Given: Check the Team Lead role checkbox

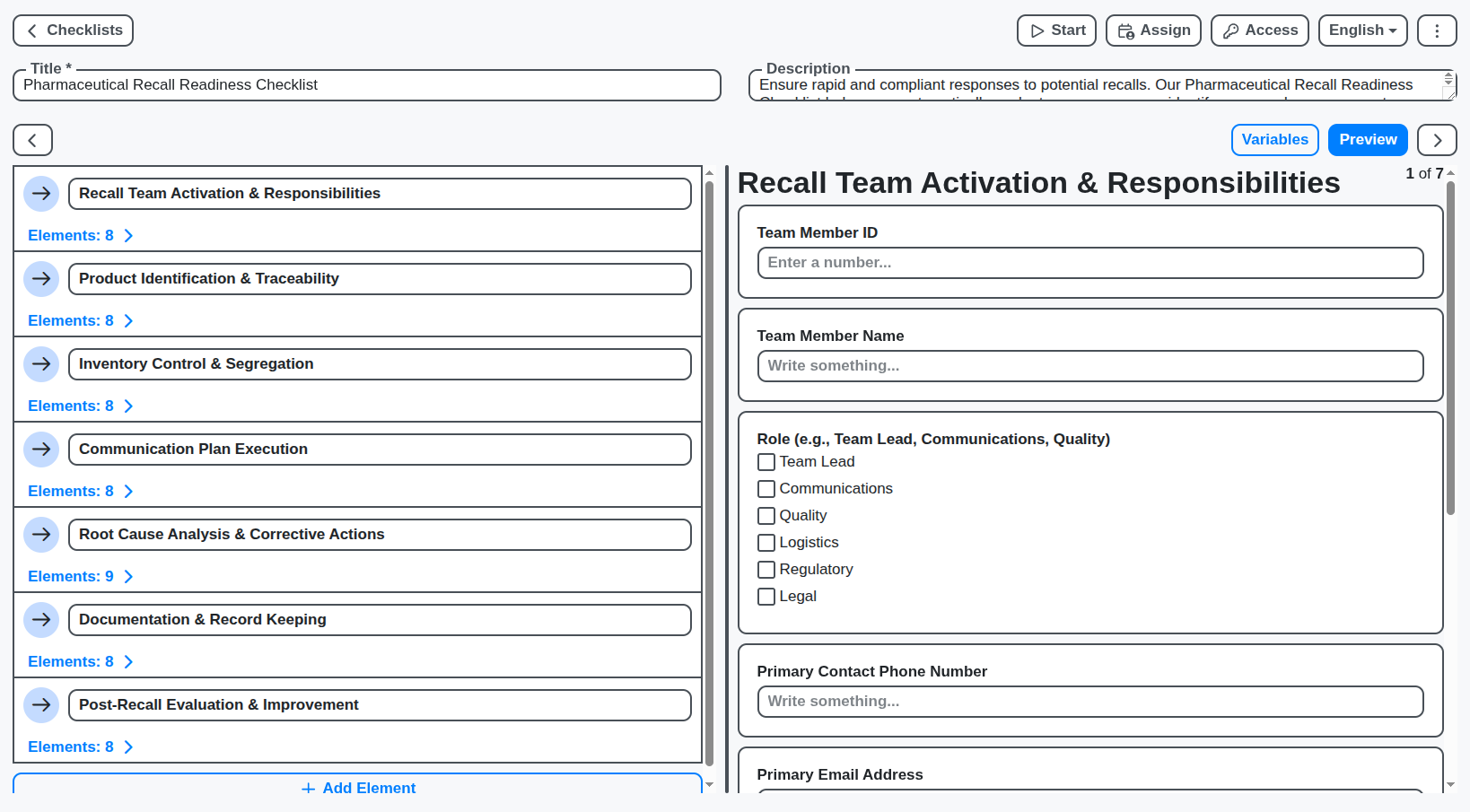Looking at the screenshot, I should point(766,461).
